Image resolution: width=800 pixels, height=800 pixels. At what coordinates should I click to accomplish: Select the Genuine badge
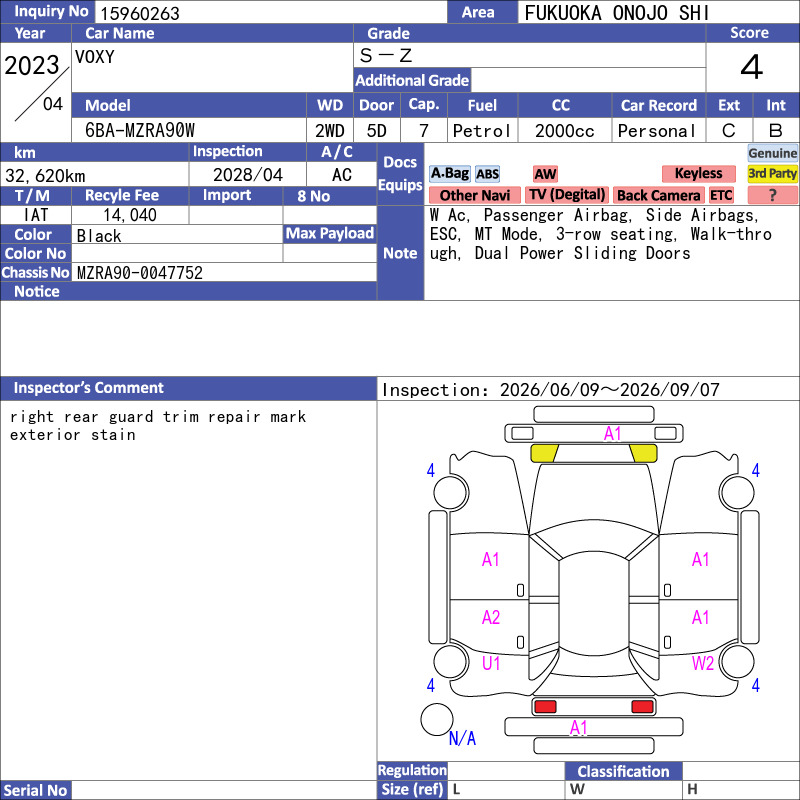[x=772, y=153]
